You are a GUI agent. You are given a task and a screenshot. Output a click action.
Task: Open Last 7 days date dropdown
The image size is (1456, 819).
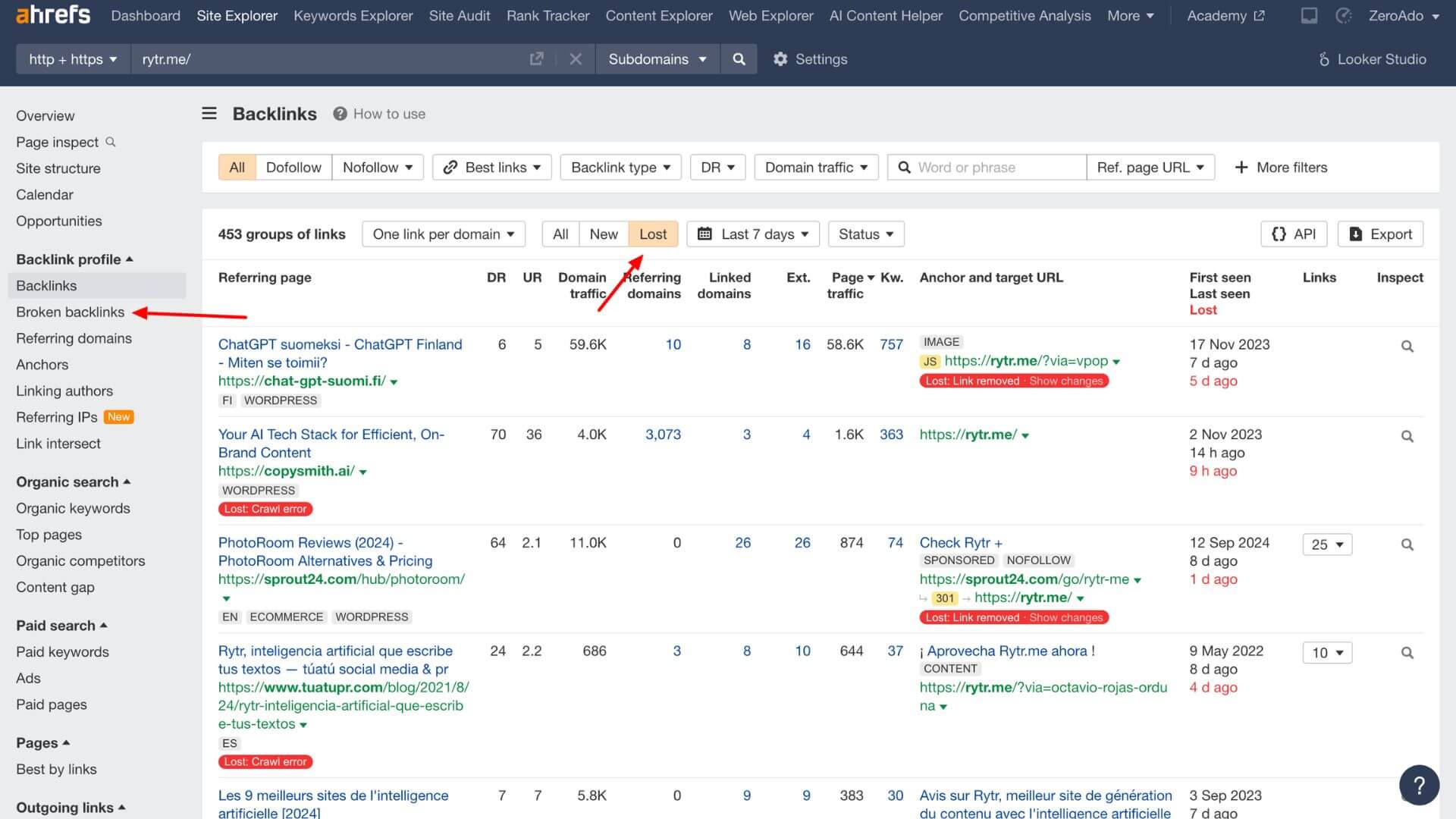[753, 234]
